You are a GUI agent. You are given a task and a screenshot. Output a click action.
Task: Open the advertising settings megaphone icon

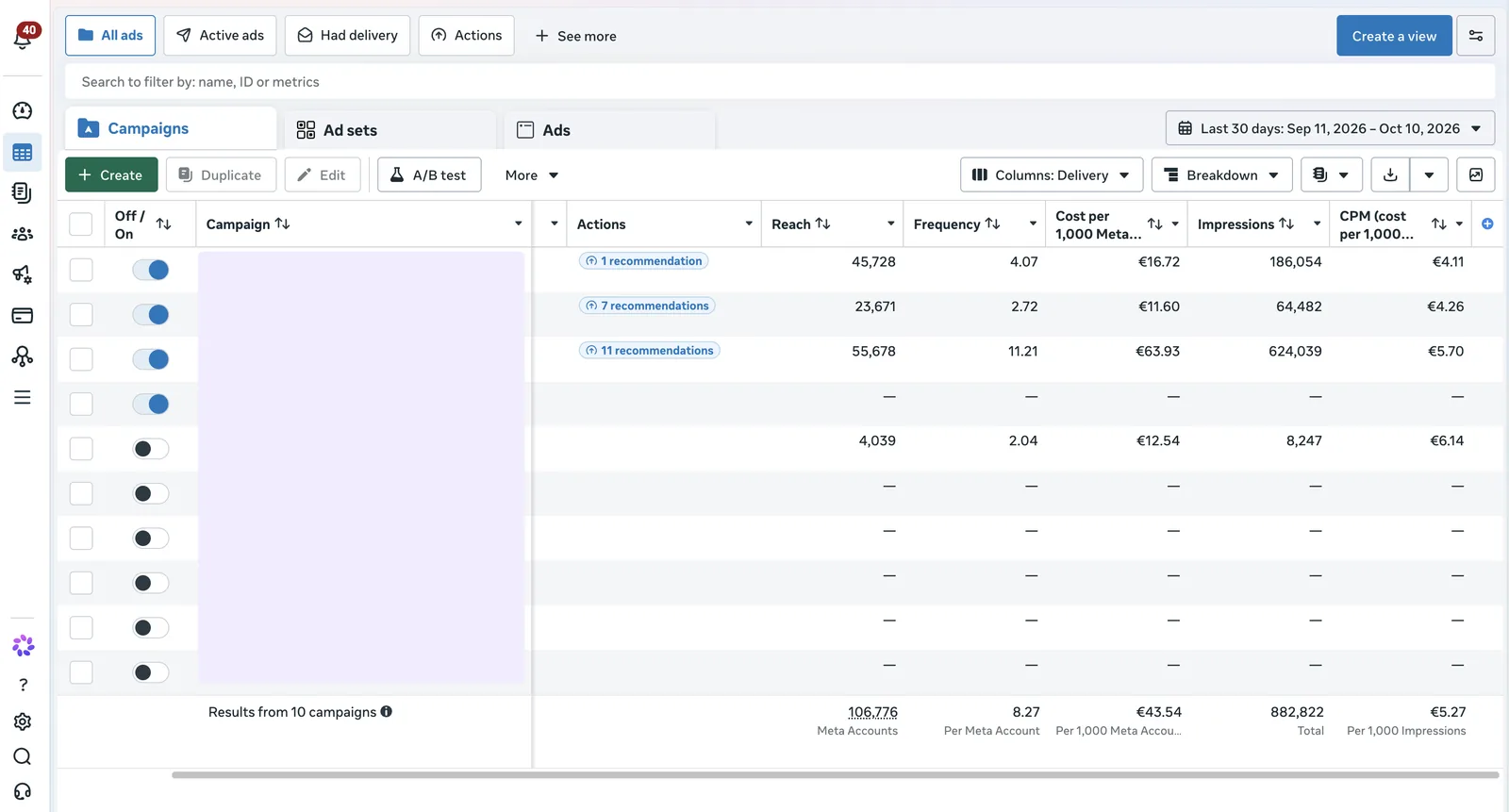pyautogui.click(x=23, y=274)
